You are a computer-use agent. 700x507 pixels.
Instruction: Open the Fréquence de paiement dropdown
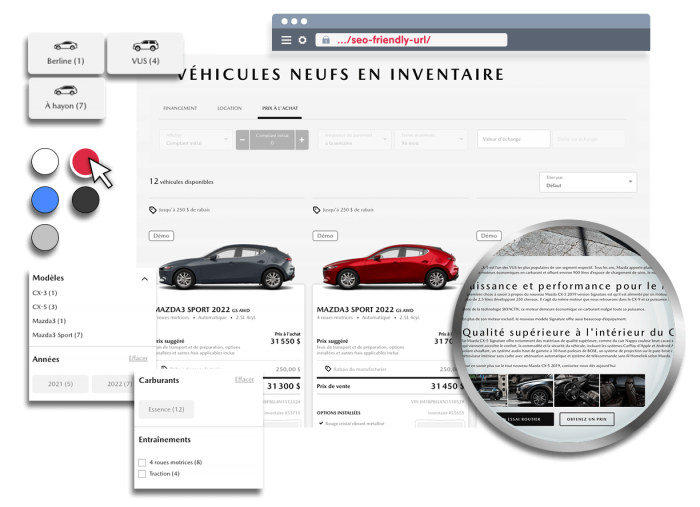(355, 139)
